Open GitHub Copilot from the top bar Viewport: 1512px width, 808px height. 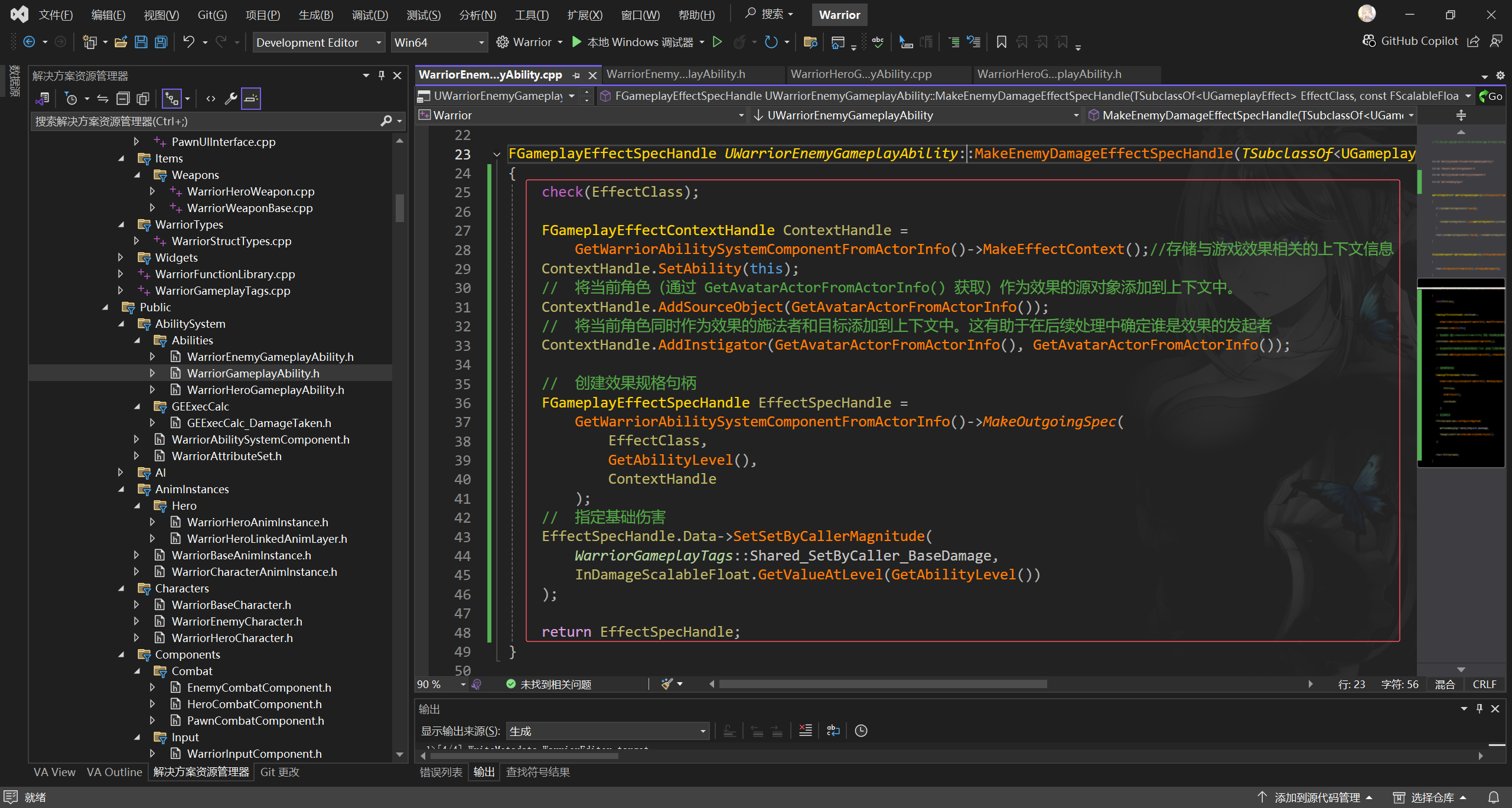1410,41
